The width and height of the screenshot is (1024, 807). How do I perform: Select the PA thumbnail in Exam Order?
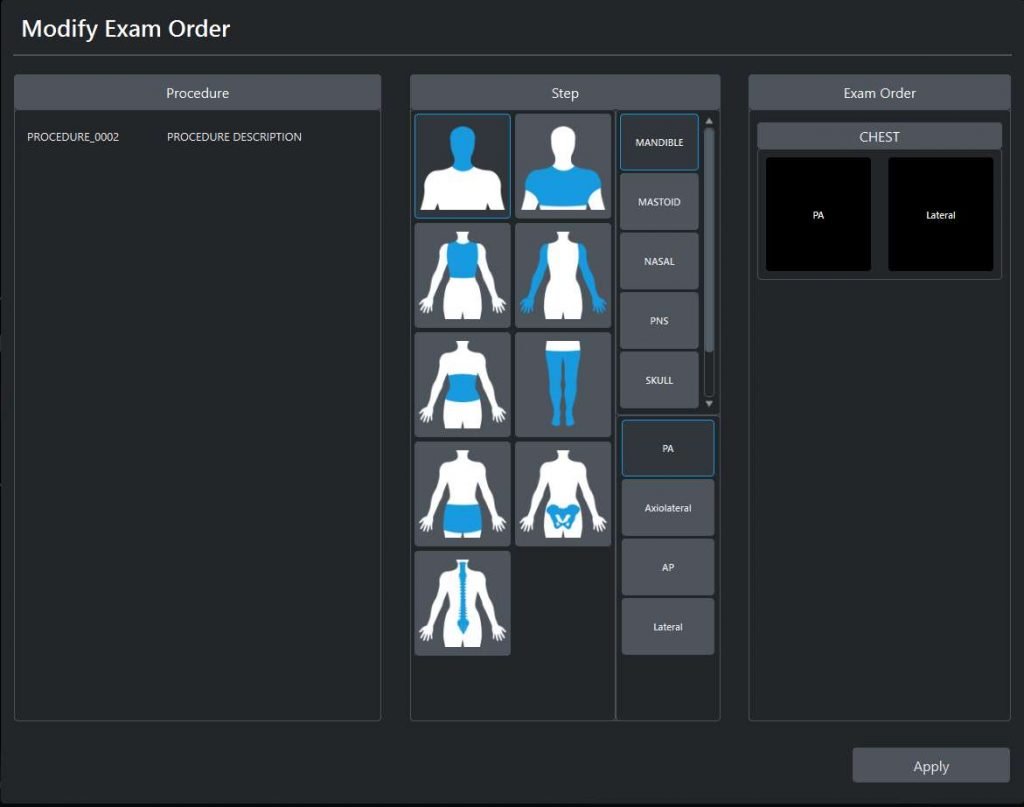click(x=818, y=214)
